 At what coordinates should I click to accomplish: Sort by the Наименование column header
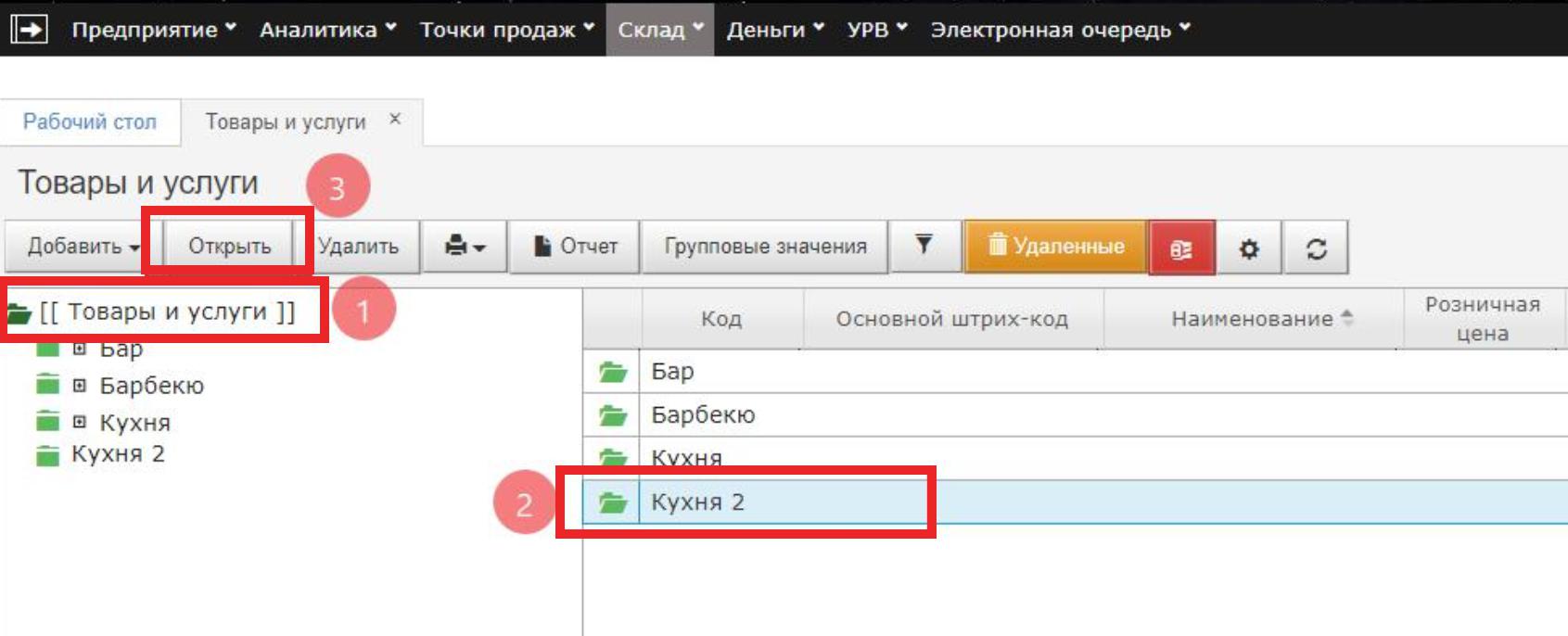pos(1252,319)
